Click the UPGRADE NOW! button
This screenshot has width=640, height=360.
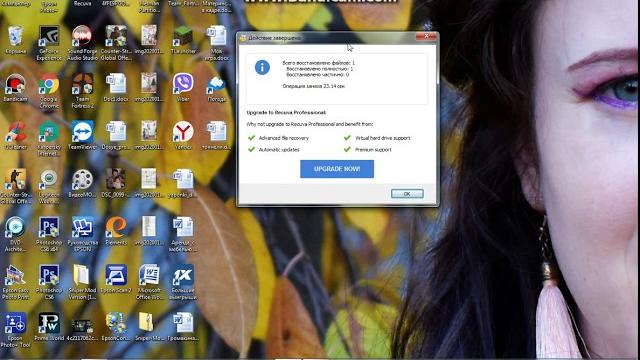337,169
